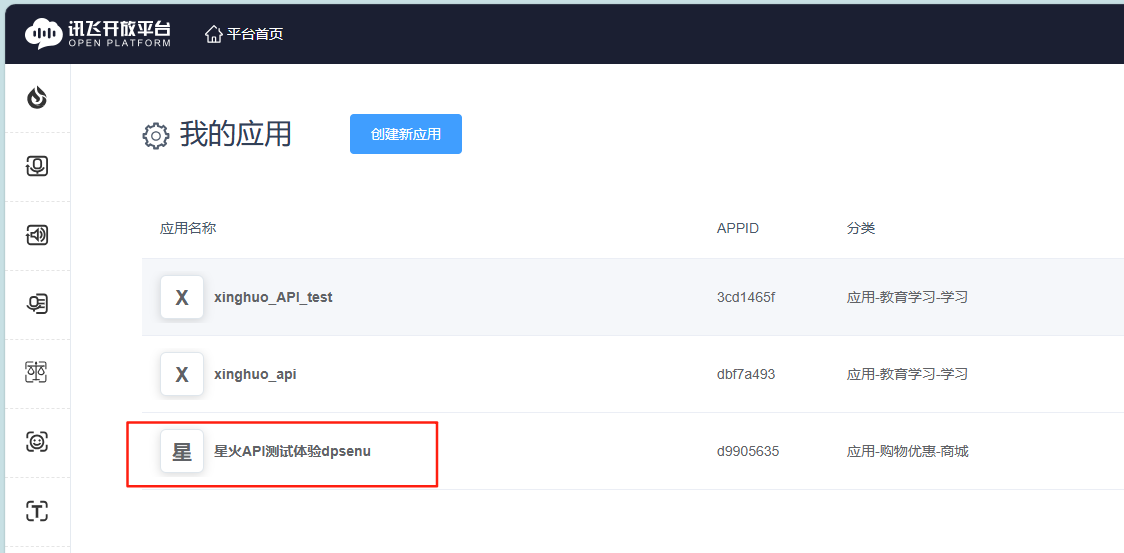
Task: Click 应用-购物优惠-商城 category text
Action: (x=908, y=451)
